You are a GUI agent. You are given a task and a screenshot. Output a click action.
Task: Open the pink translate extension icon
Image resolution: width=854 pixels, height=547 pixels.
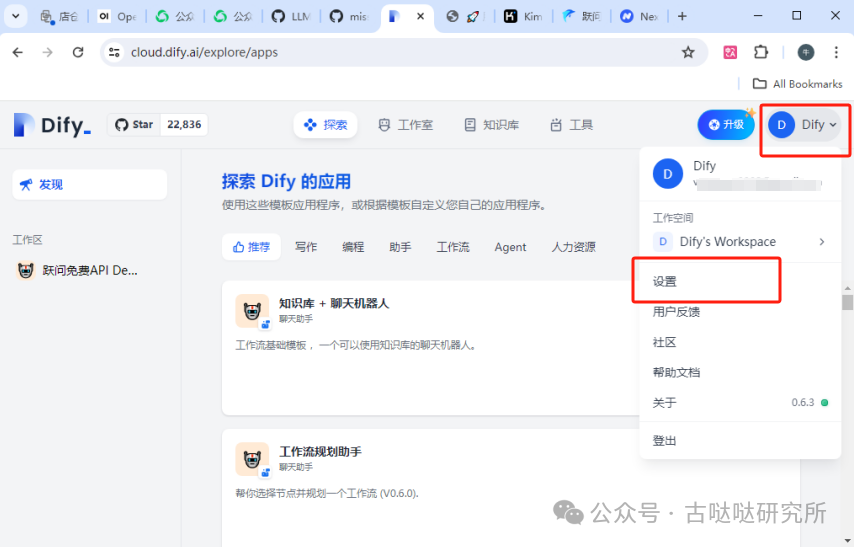click(x=730, y=52)
